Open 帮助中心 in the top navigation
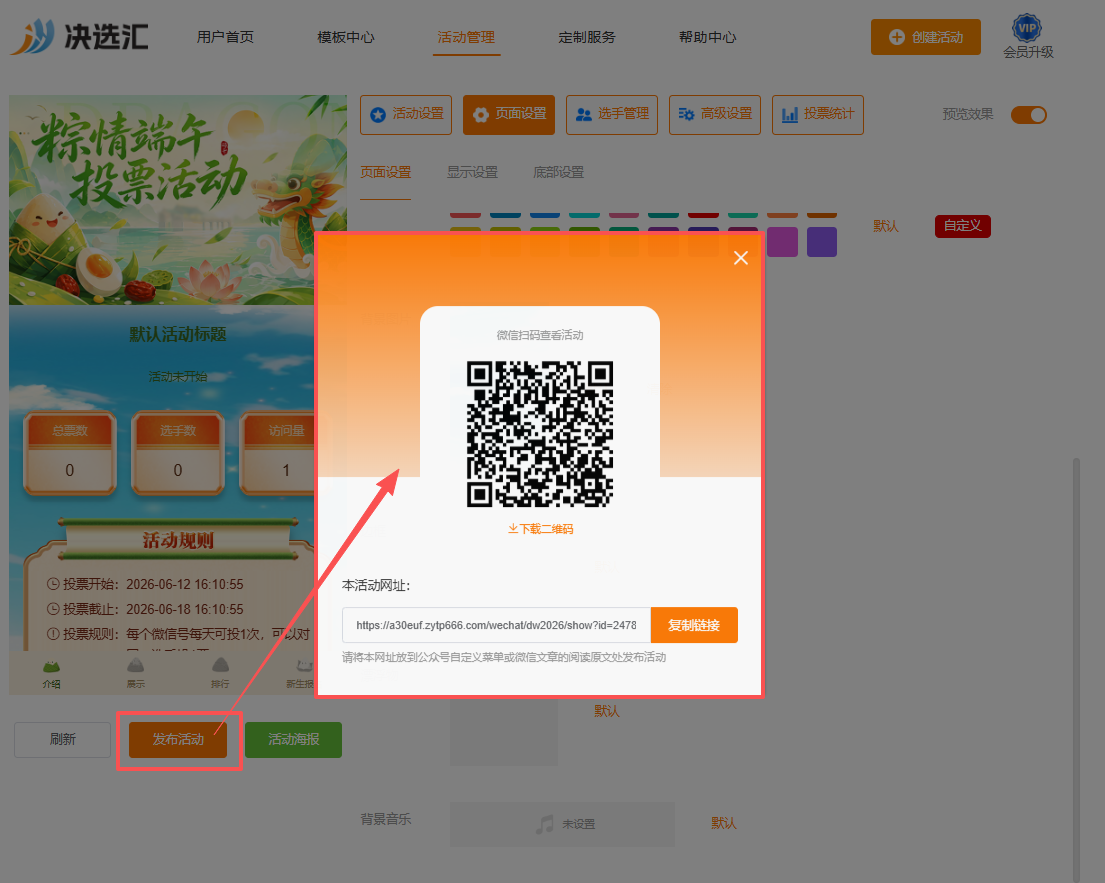 pyautogui.click(x=708, y=37)
